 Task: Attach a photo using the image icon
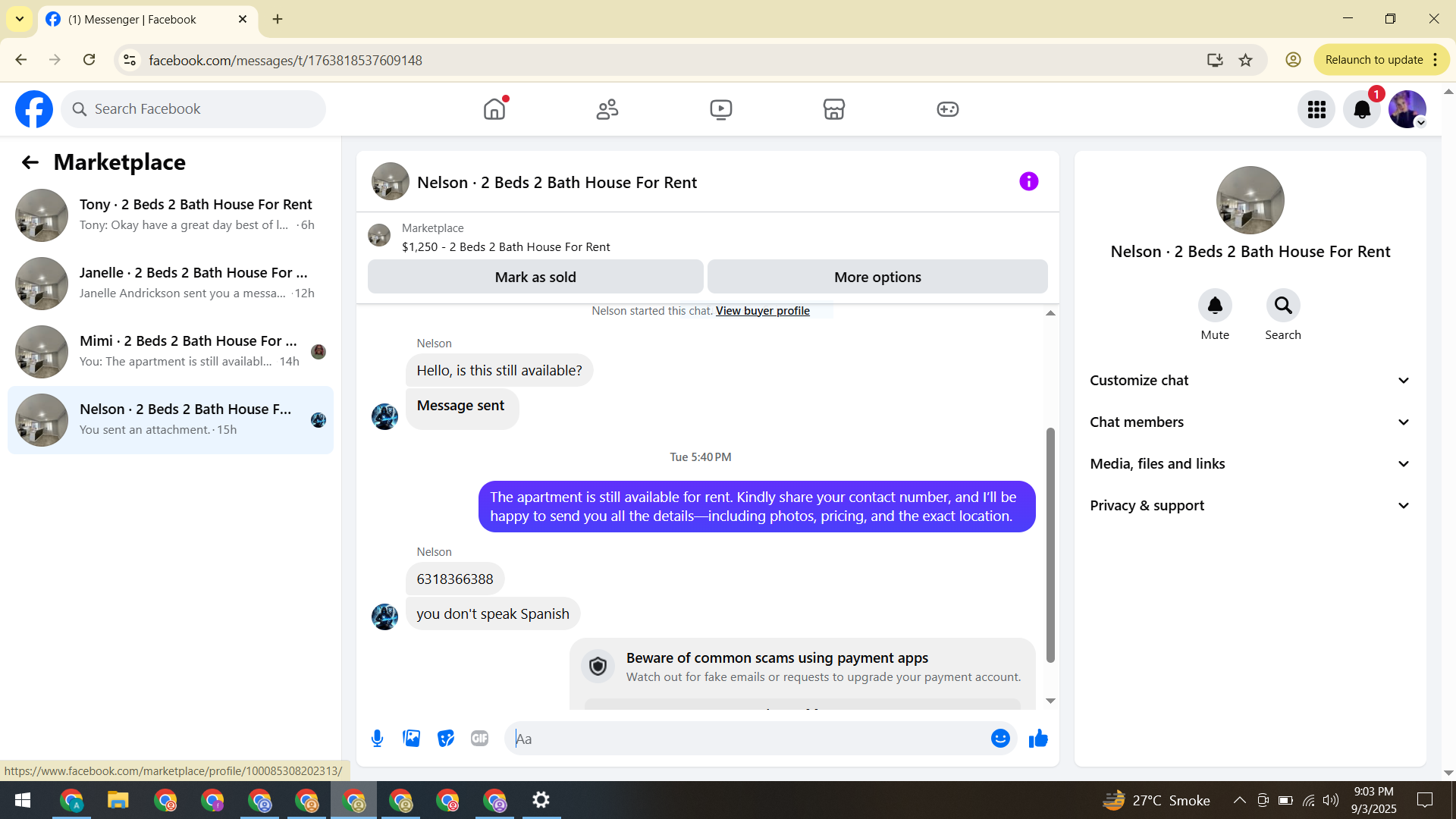click(x=412, y=739)
